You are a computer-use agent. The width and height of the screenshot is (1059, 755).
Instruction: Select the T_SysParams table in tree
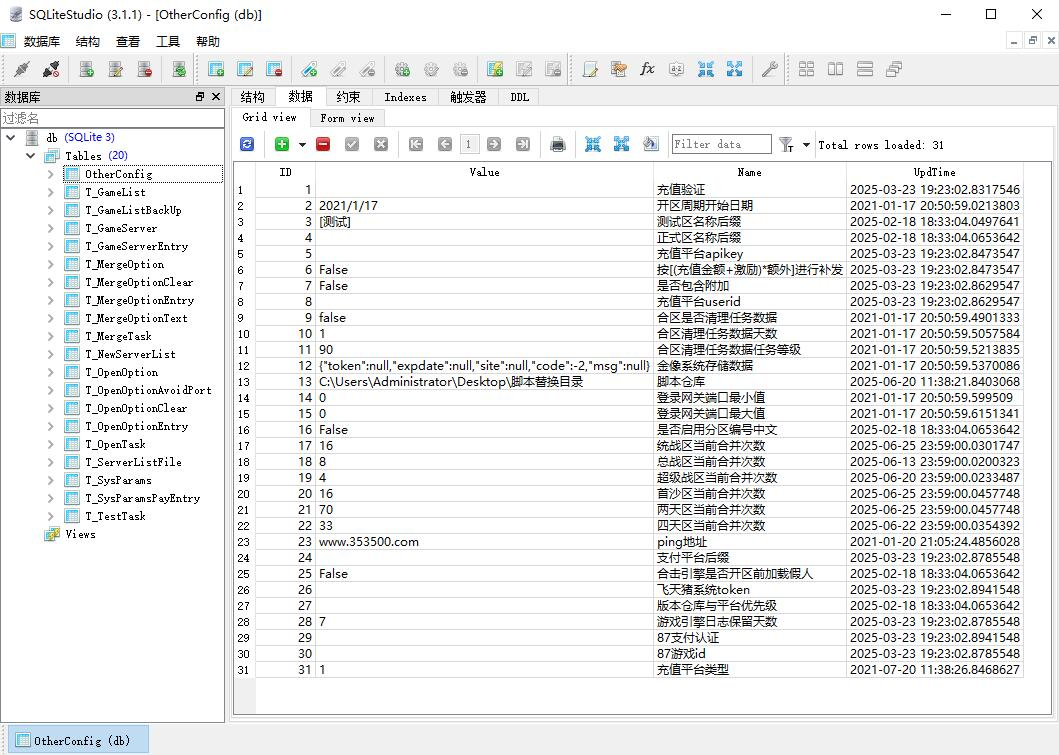tap(118, 480)
